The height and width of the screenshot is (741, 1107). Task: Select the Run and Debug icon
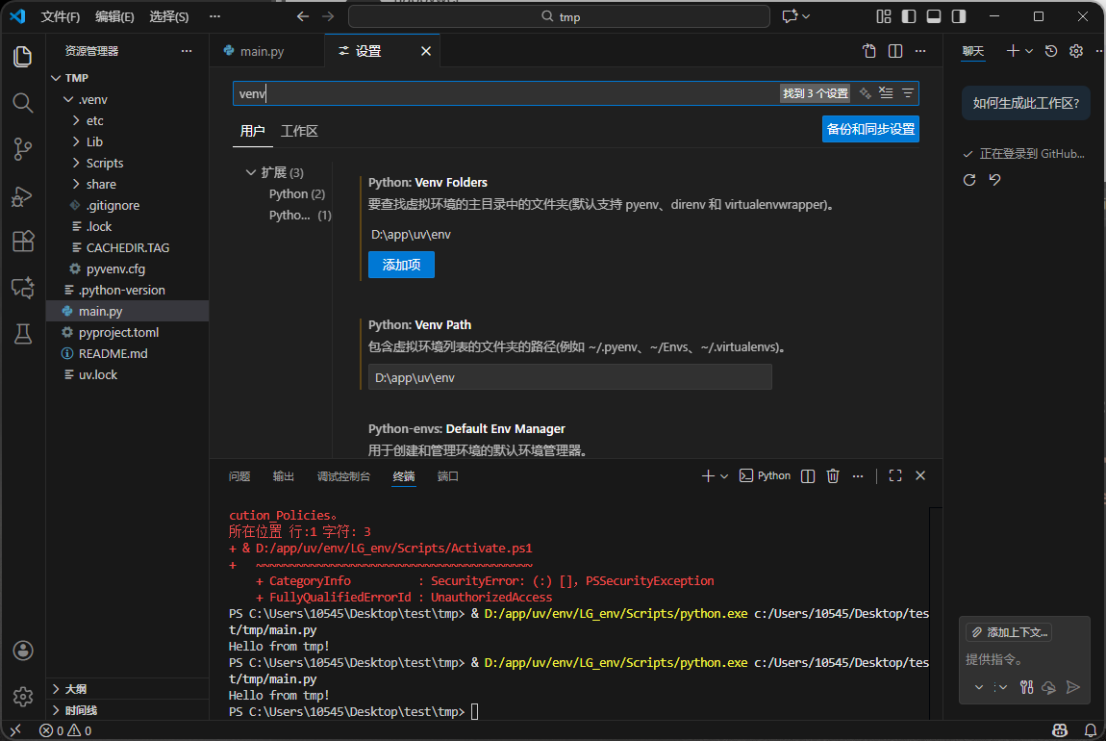22,195
